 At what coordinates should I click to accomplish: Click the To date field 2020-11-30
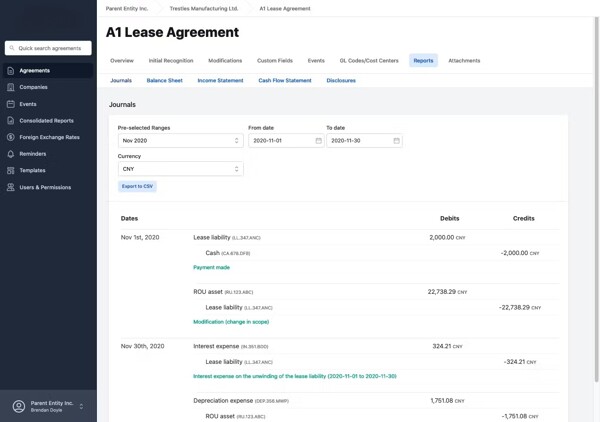click(364, 141)
